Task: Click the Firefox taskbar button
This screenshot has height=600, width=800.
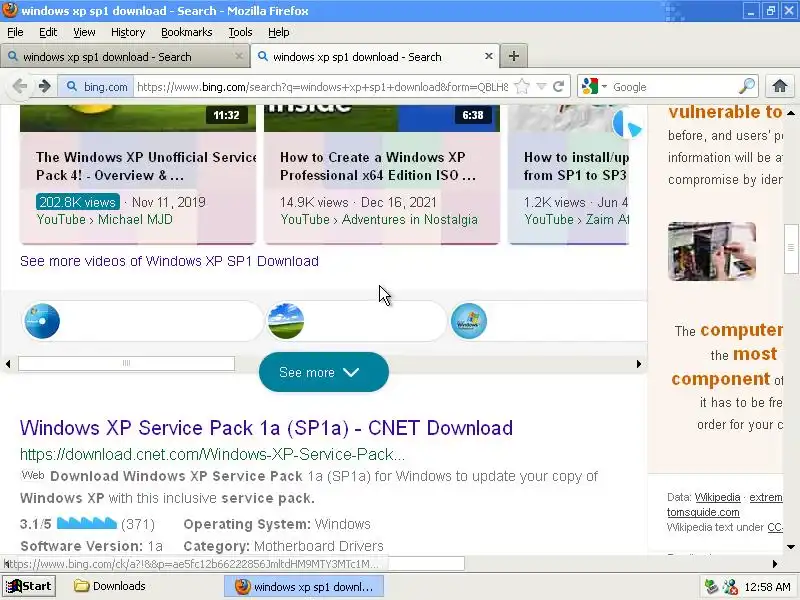Action: (x=304, y=586)
